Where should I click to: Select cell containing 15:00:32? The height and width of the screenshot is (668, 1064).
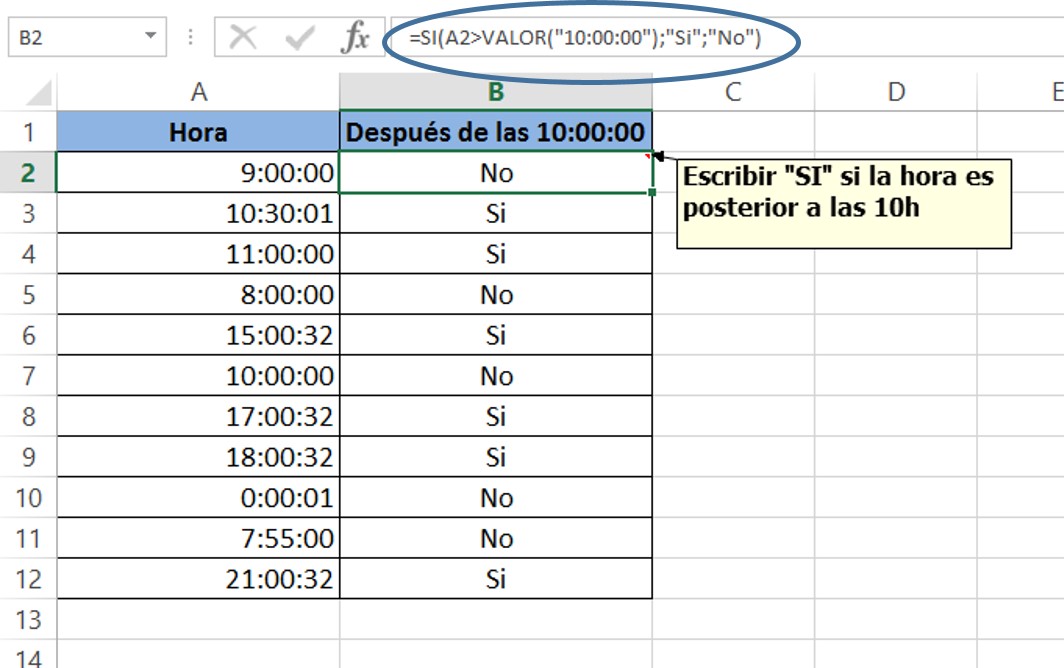(198, 335)
